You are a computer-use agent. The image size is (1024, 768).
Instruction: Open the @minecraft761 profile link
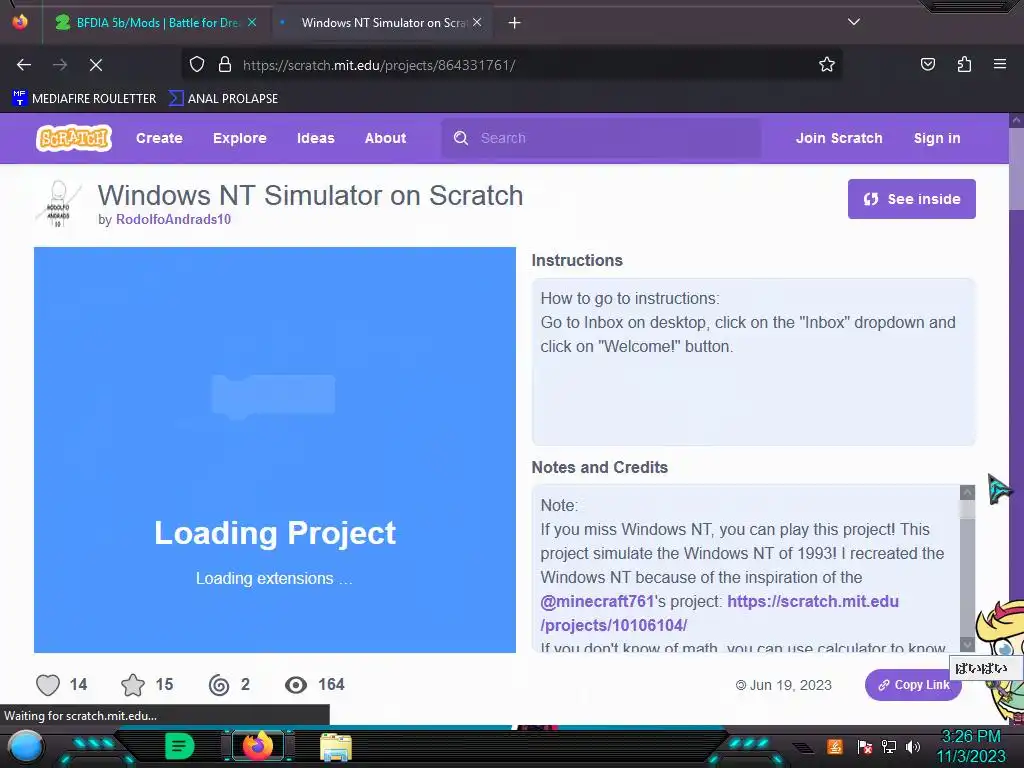(x=597, y=601)
